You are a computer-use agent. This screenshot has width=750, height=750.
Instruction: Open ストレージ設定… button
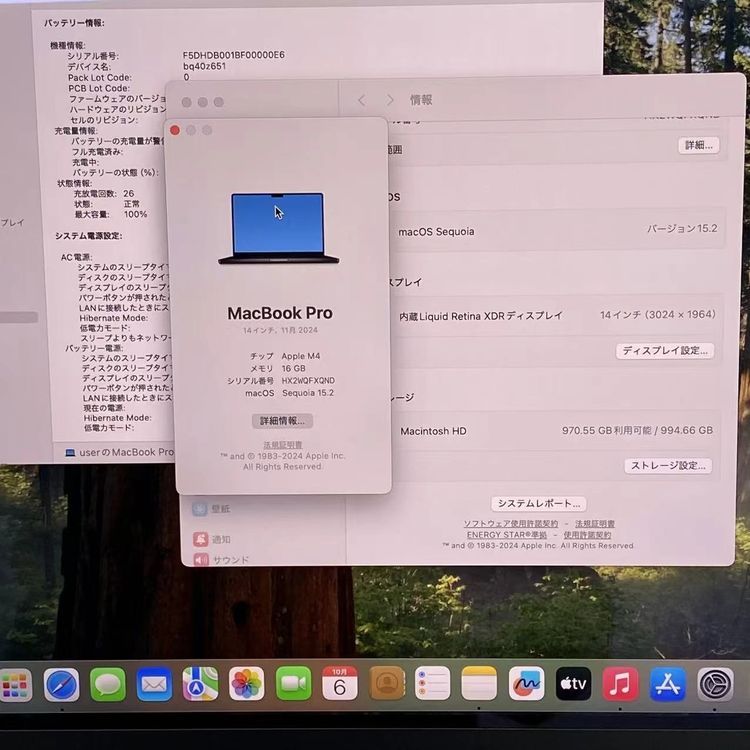click(x=668, y=466)
